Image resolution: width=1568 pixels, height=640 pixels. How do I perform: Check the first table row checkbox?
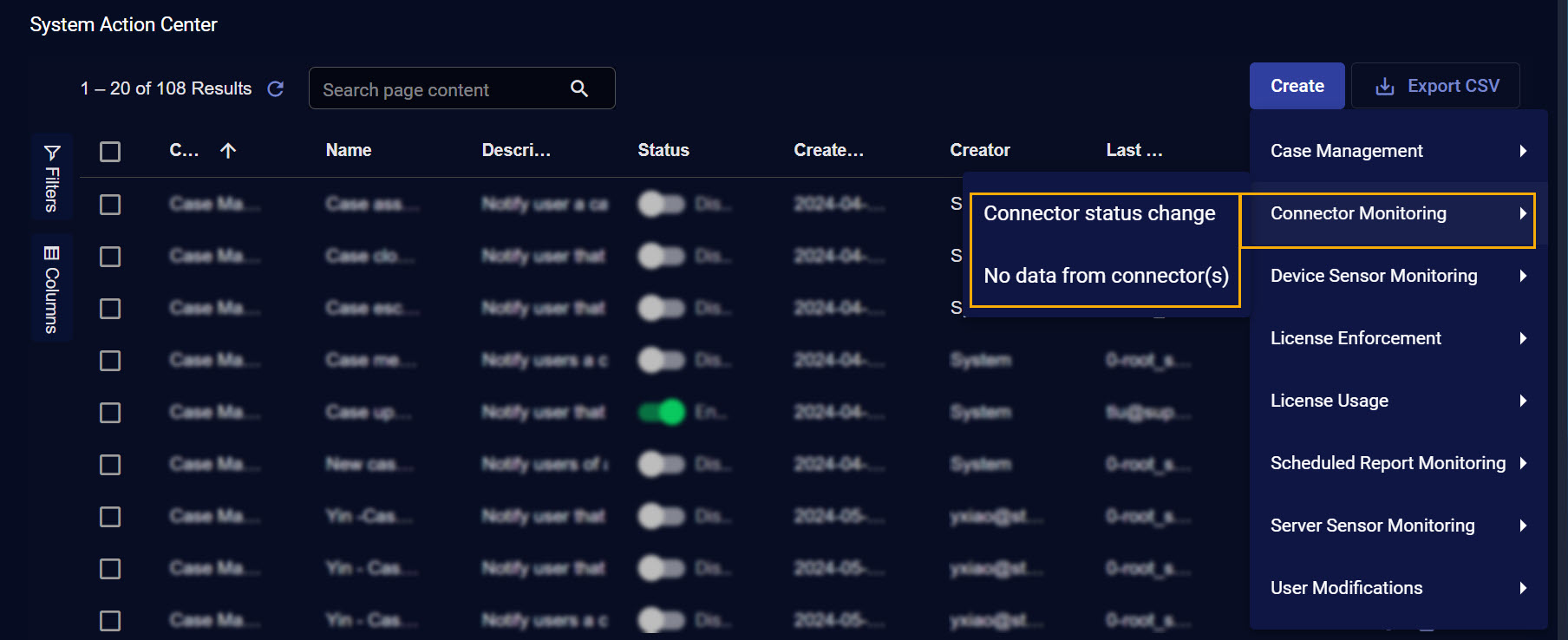110,205
